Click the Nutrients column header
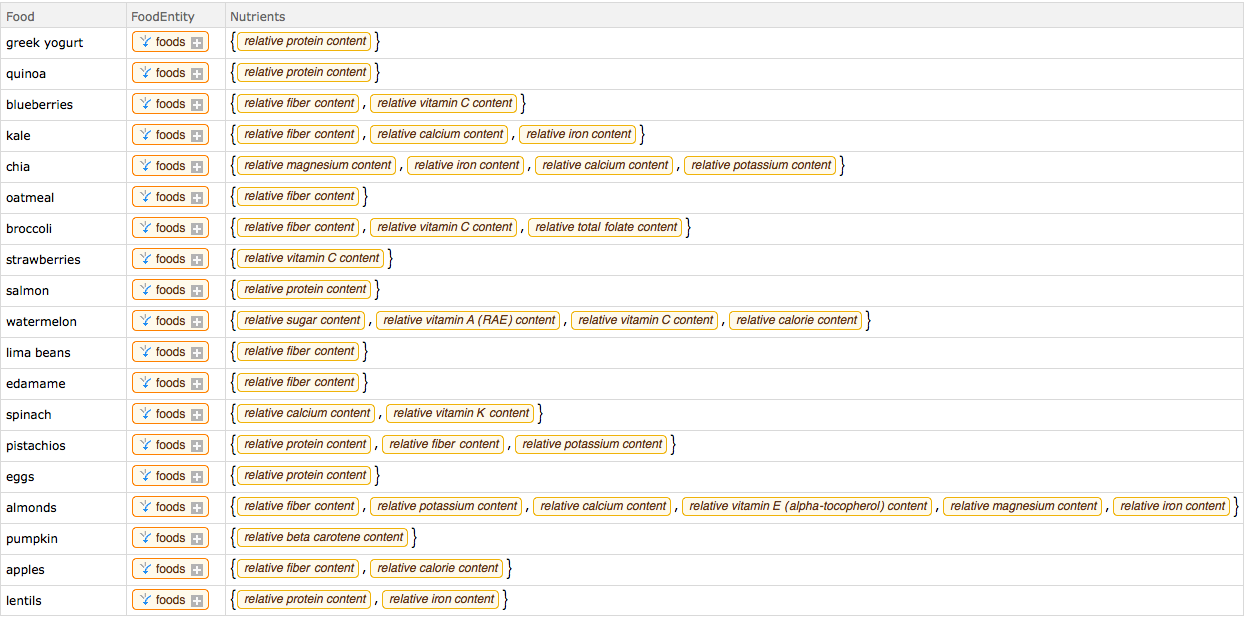Screen dimensions: 1244x631 [257, 16]
